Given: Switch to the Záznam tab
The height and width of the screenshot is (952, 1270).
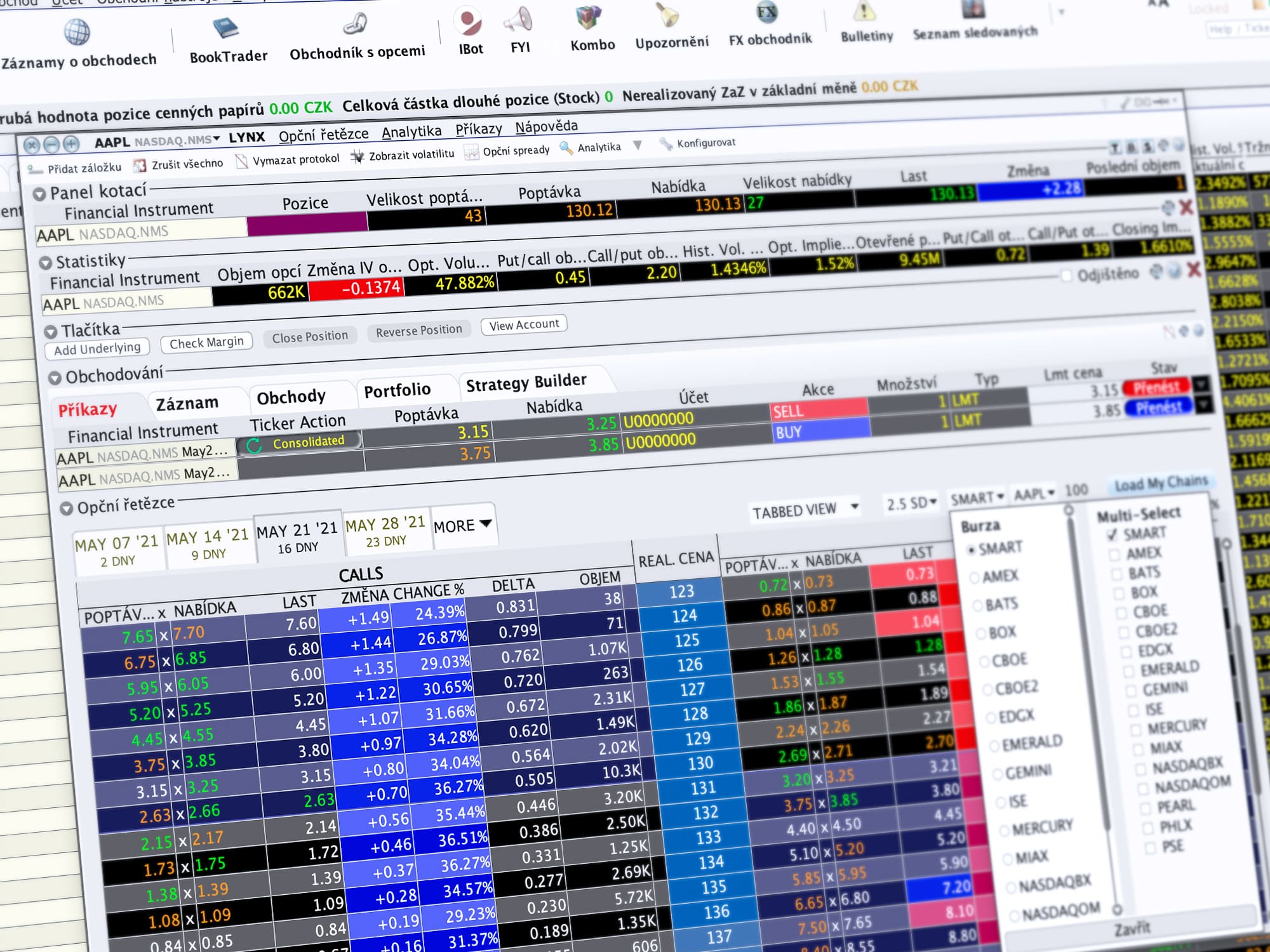Looking at the screenshot, I should pos(187,404).
